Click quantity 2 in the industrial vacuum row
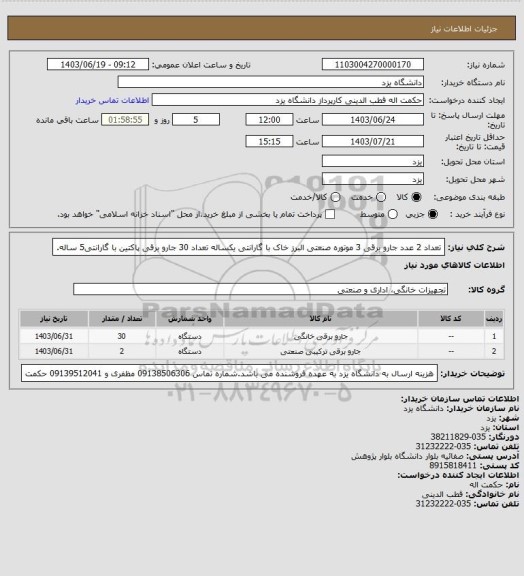The height and width of the screenshot is (576, 524). coord(122,352)
